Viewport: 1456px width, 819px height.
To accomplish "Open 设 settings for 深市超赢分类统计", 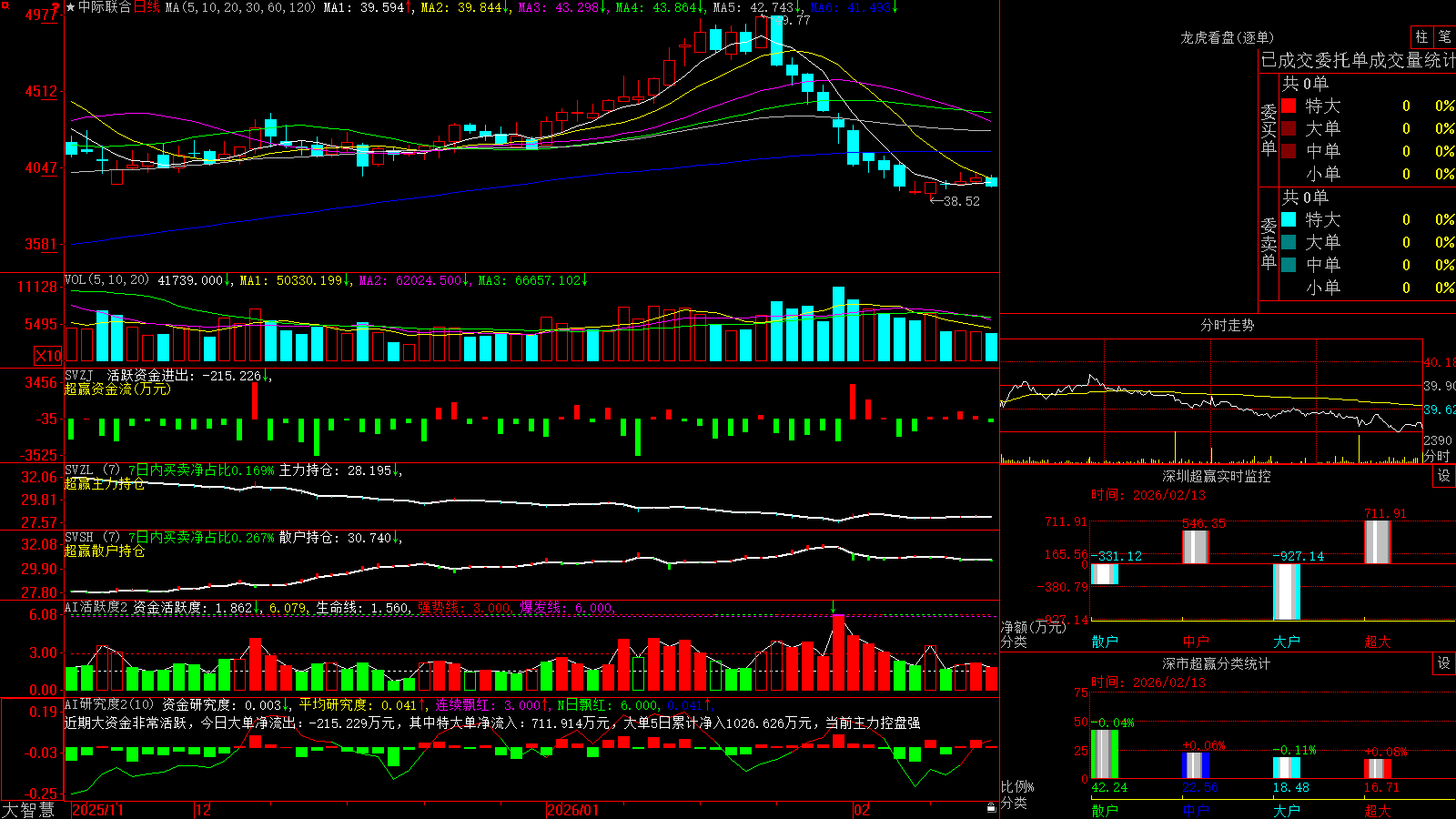I will 1444,663.
